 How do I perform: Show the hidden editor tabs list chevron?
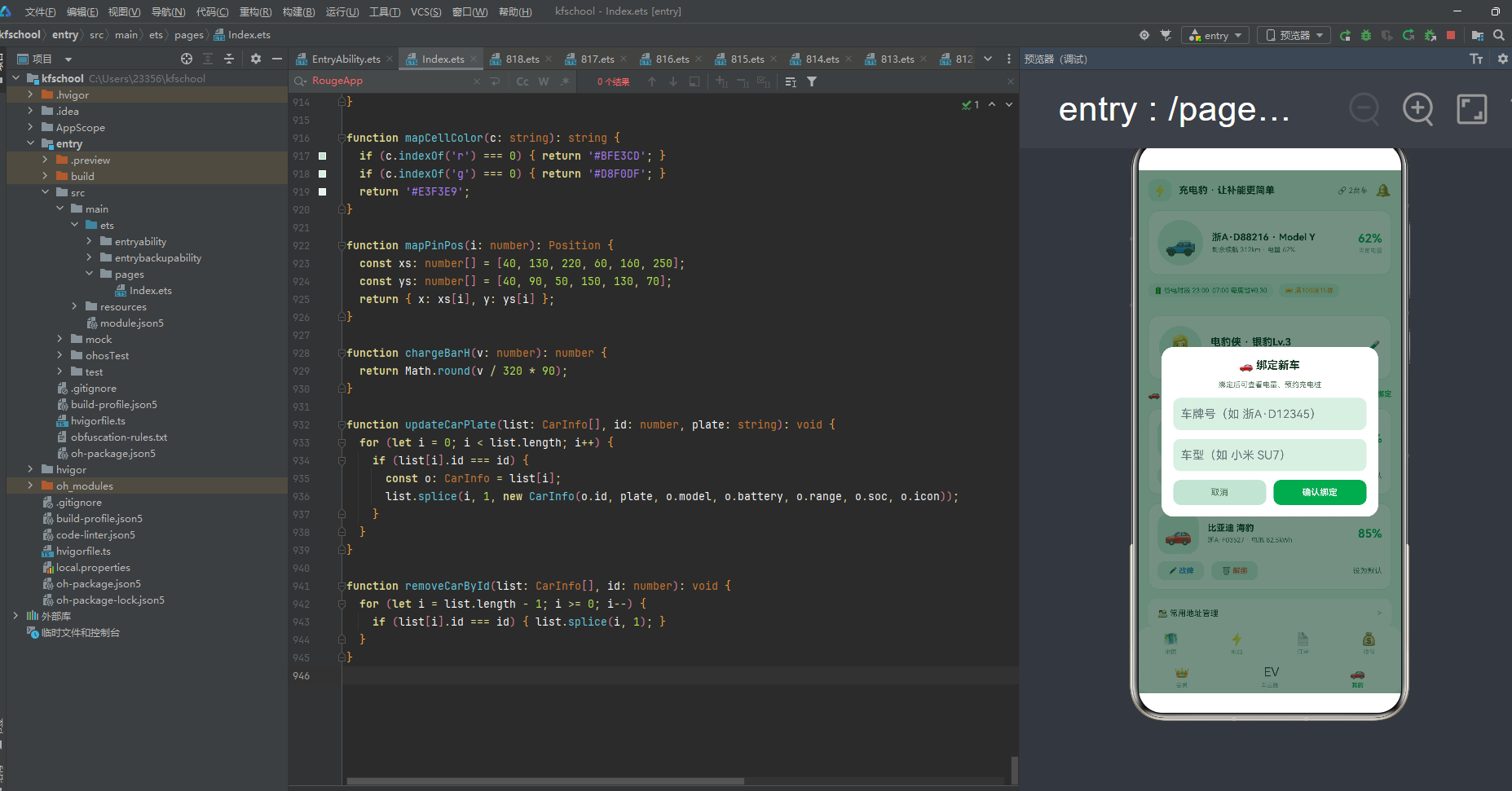[x=988, y=59]
